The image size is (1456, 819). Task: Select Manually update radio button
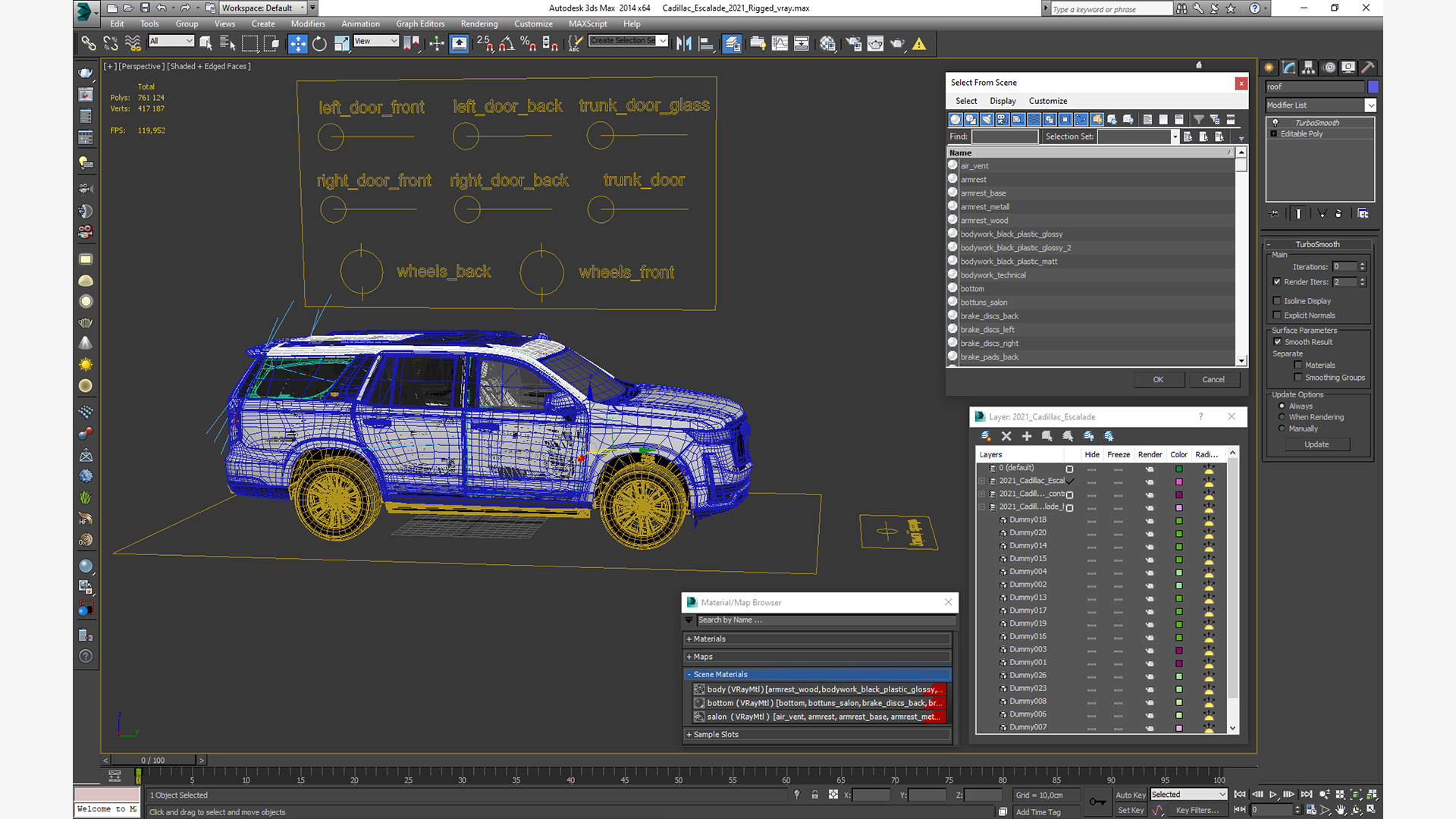[1282, 428]
